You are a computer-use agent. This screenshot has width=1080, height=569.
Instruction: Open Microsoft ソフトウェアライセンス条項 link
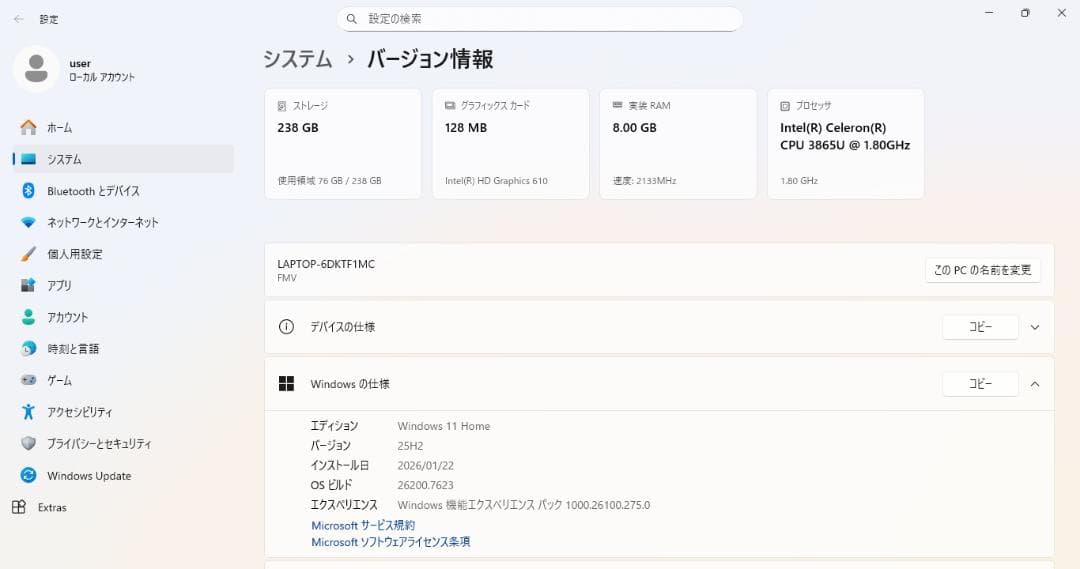tap(391, 542)
